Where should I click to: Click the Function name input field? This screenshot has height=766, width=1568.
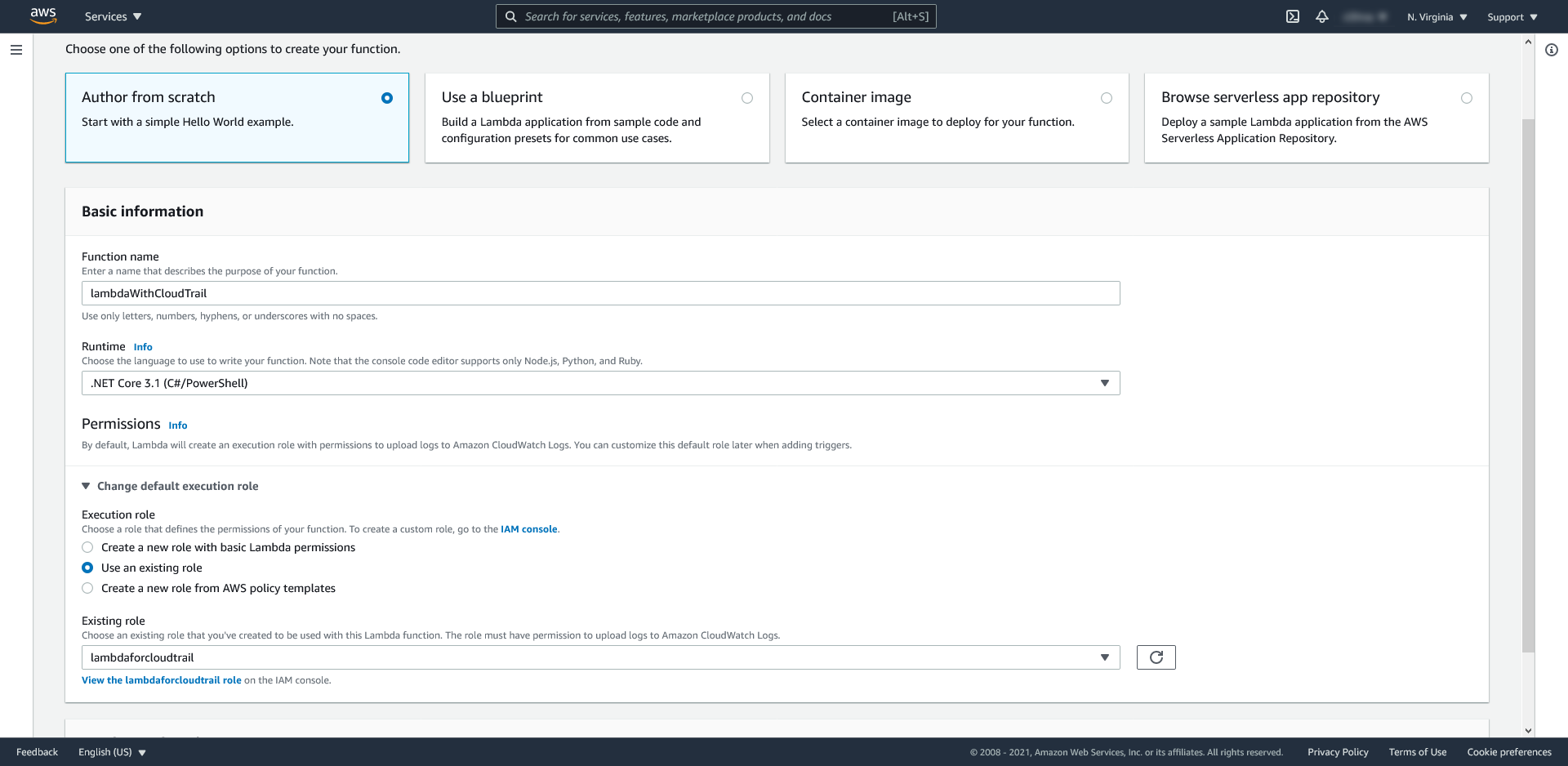(x=600, y=293)
